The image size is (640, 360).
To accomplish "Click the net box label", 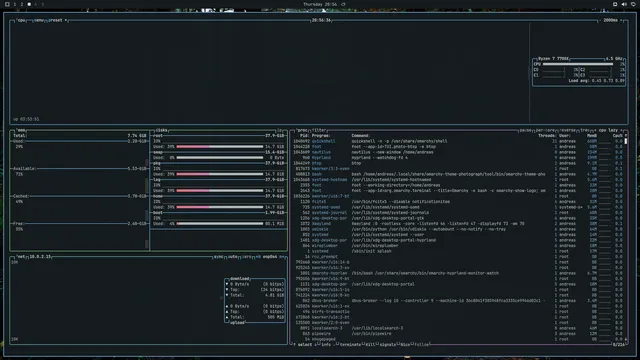I will 21,257.
